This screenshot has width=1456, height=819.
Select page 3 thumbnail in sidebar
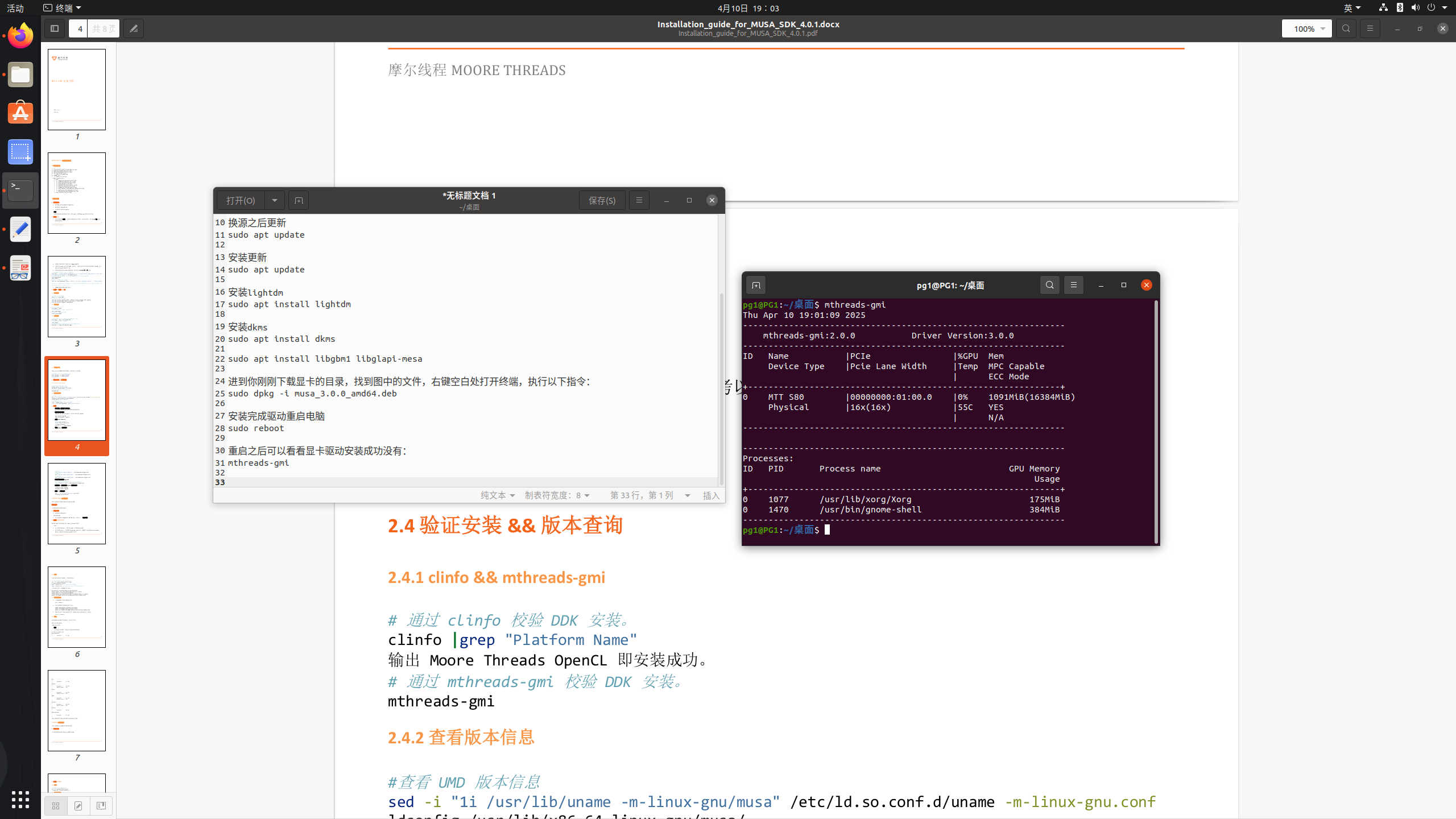click(77, 297)
